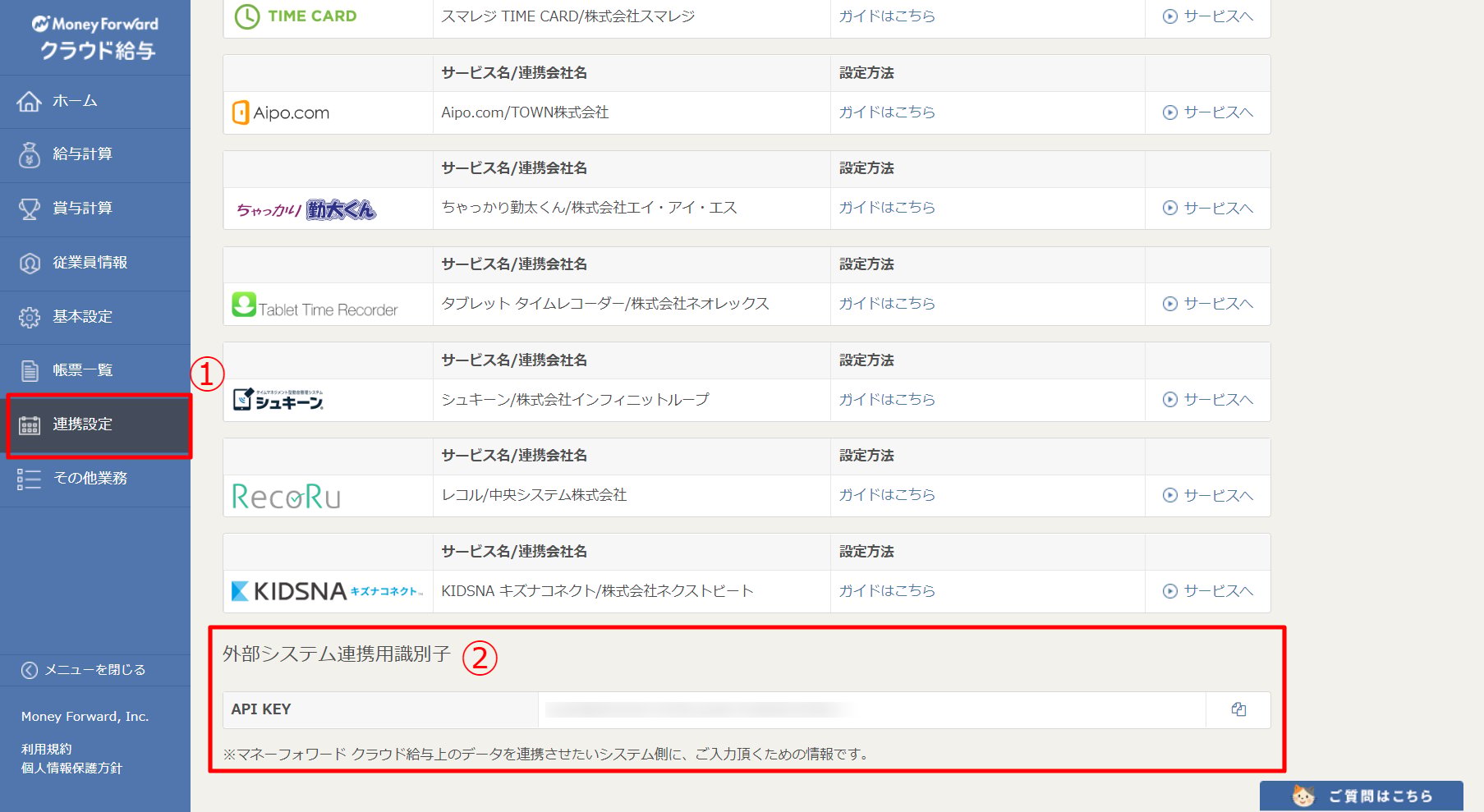The image size is (1484, 812).
Task: Click the Aipo.com logo
Action: tap(281, 112)
